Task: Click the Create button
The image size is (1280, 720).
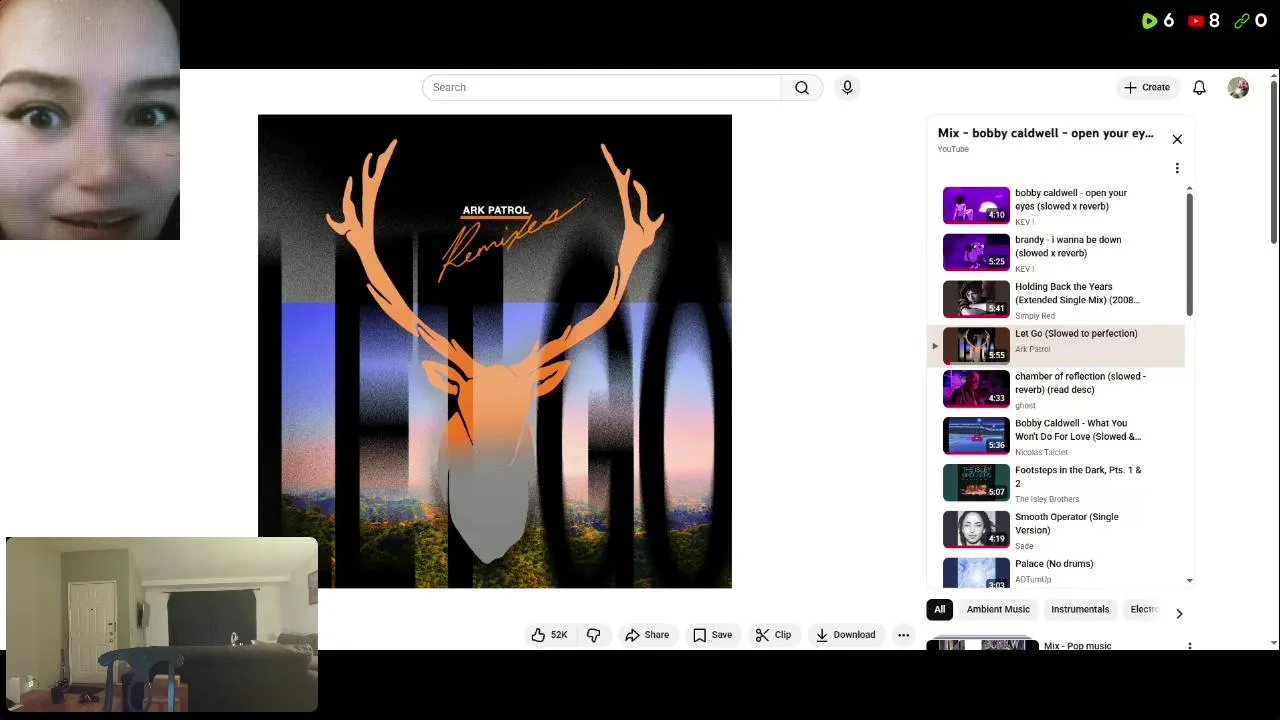Action: [1147, 88]
